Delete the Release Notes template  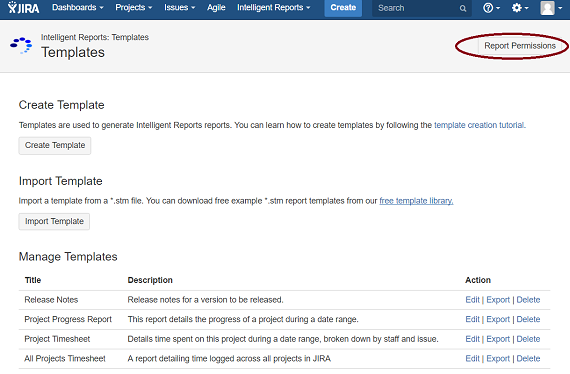tap(528, 300)
